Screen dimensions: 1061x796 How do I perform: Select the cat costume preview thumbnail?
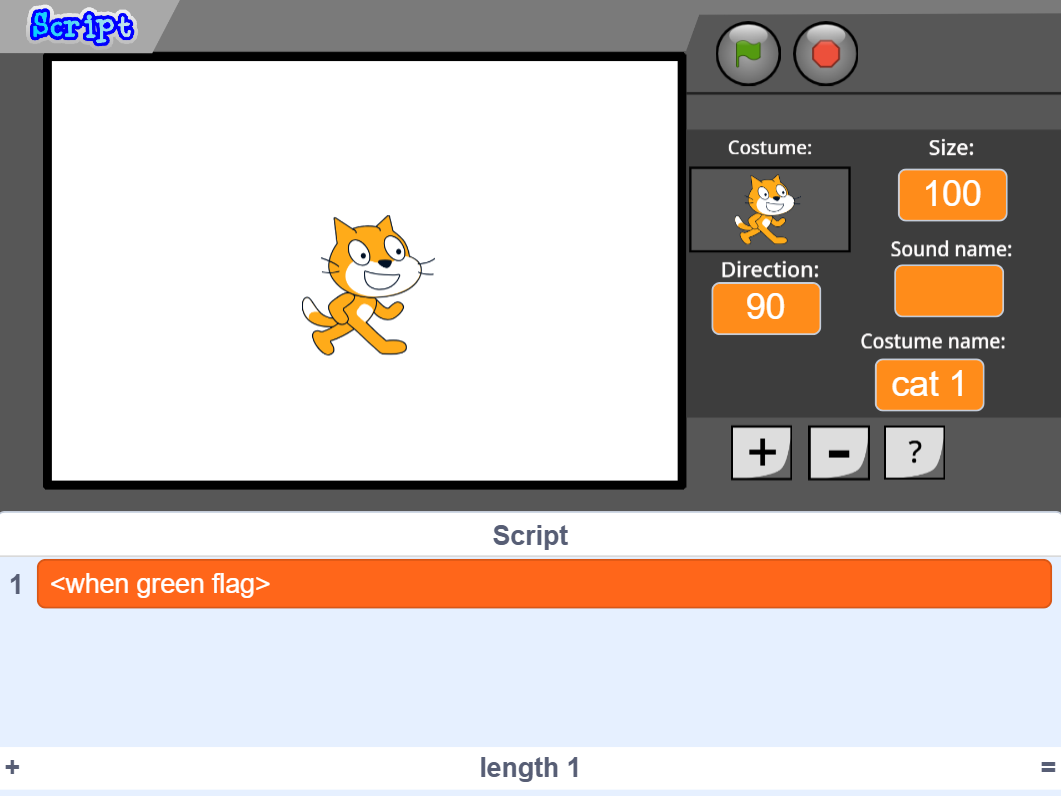769,209
